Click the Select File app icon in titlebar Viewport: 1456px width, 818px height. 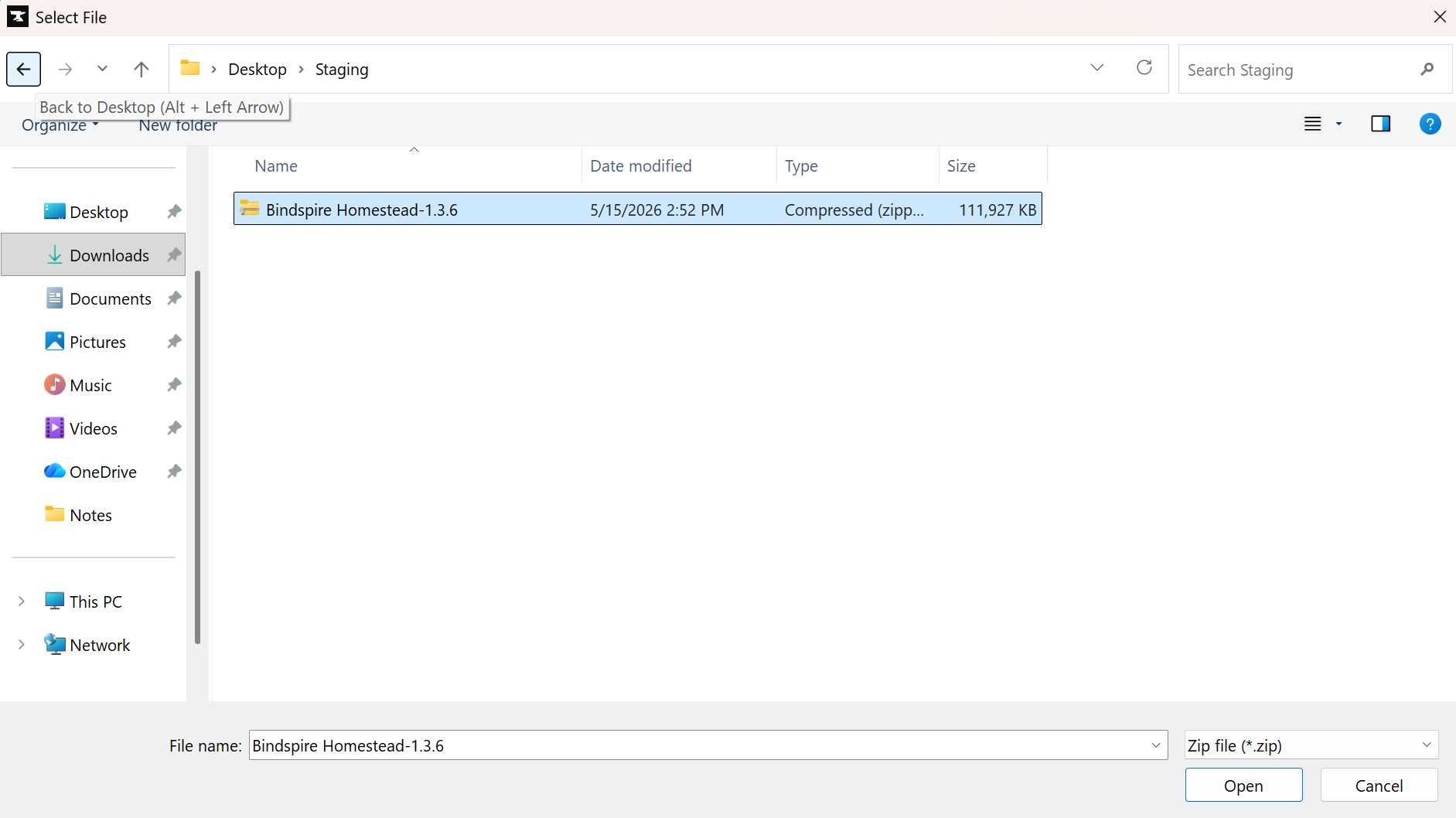coord(17,17)
